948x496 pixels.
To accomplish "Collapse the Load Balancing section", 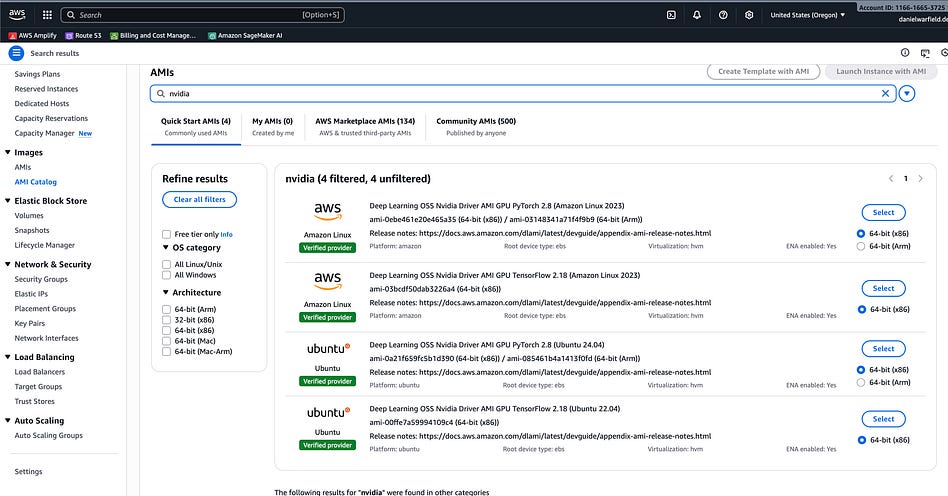I will [8, 357].
